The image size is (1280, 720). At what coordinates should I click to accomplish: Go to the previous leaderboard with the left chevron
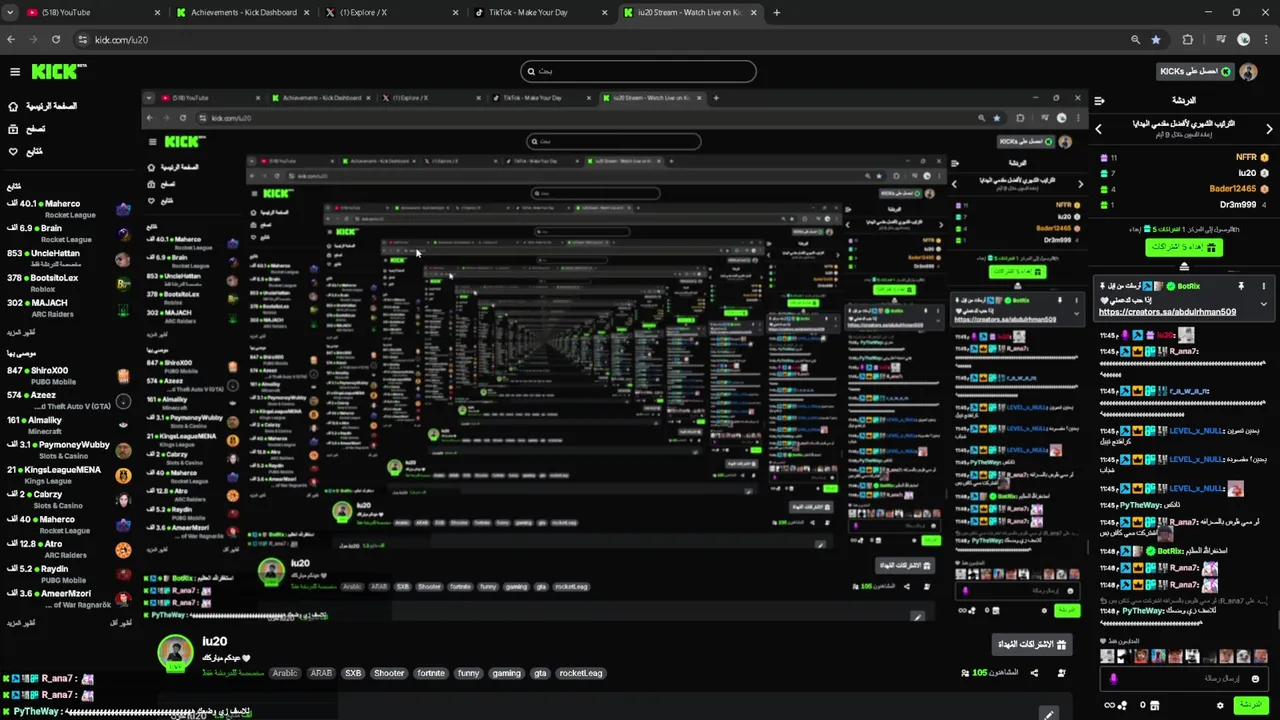1098,129
